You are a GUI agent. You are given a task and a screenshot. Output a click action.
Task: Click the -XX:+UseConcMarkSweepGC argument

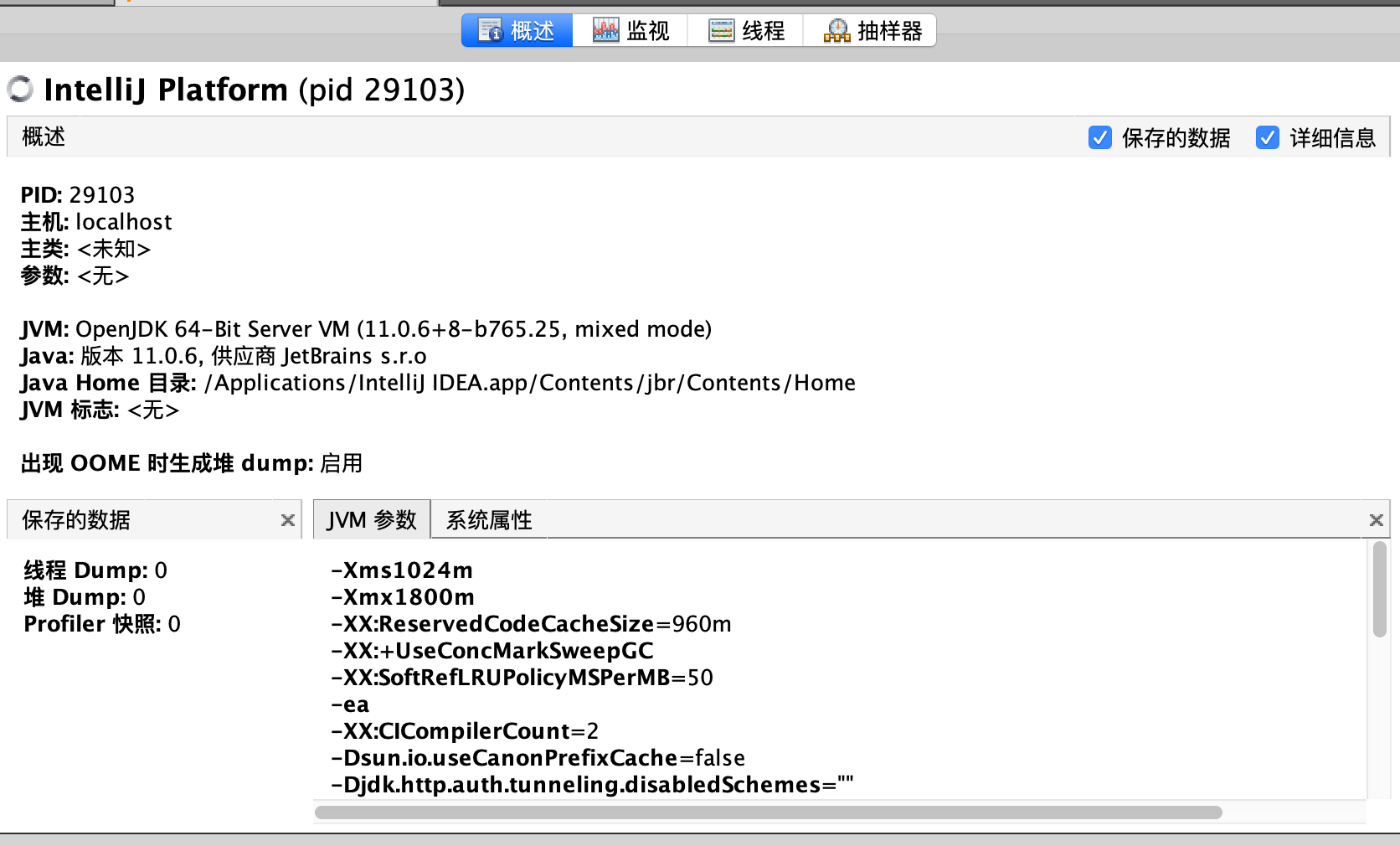[492, 651]
